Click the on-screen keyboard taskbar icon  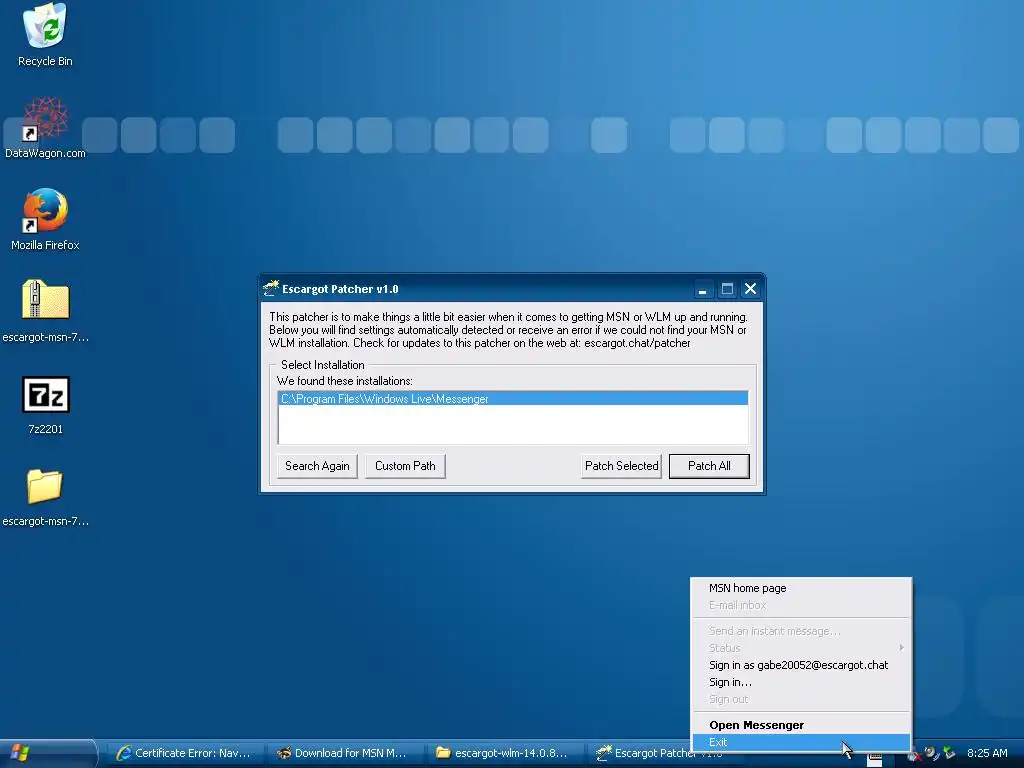click(874, 760)
